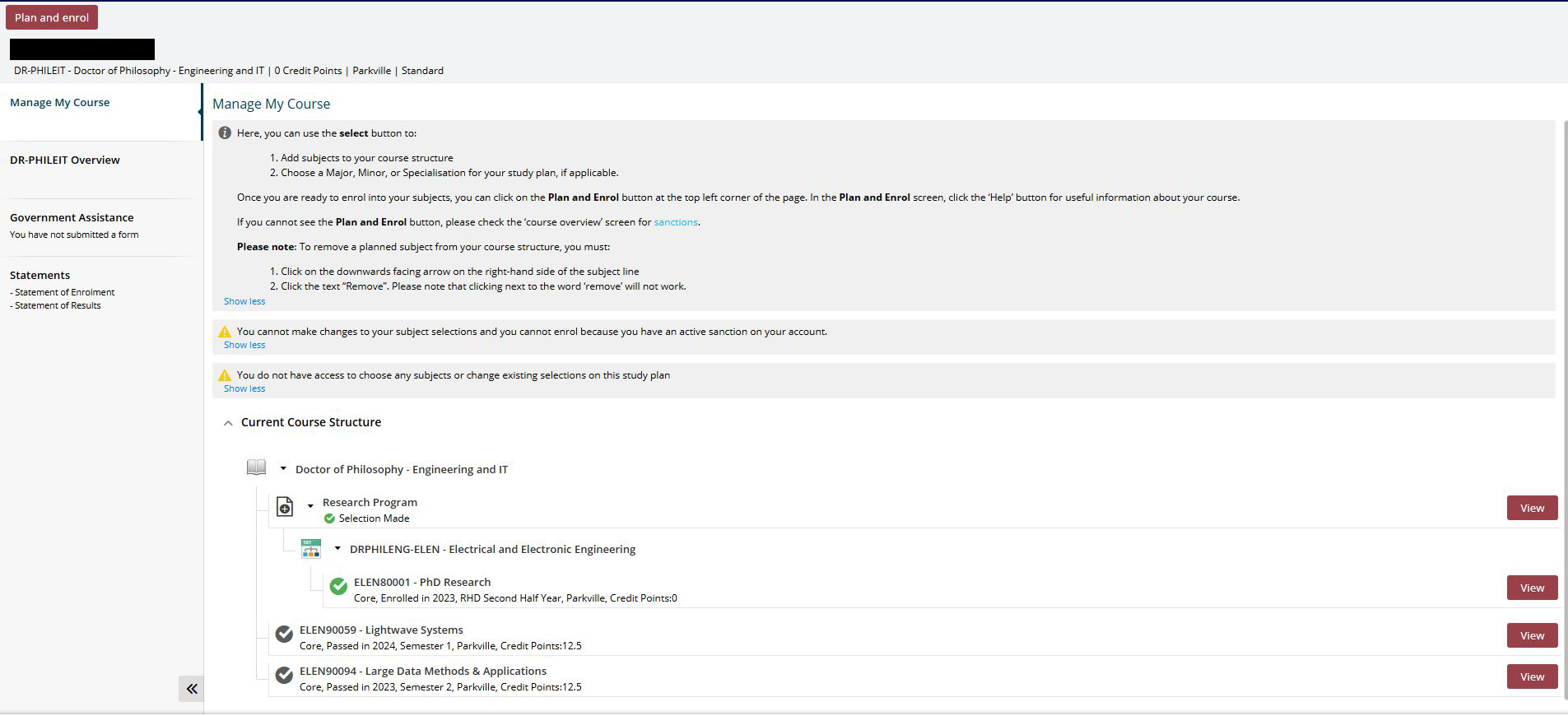The height and width of the screenshot is (716, 1568).
Task: Click 'You have not submitted a form' text
Action: tap(74, 235)
